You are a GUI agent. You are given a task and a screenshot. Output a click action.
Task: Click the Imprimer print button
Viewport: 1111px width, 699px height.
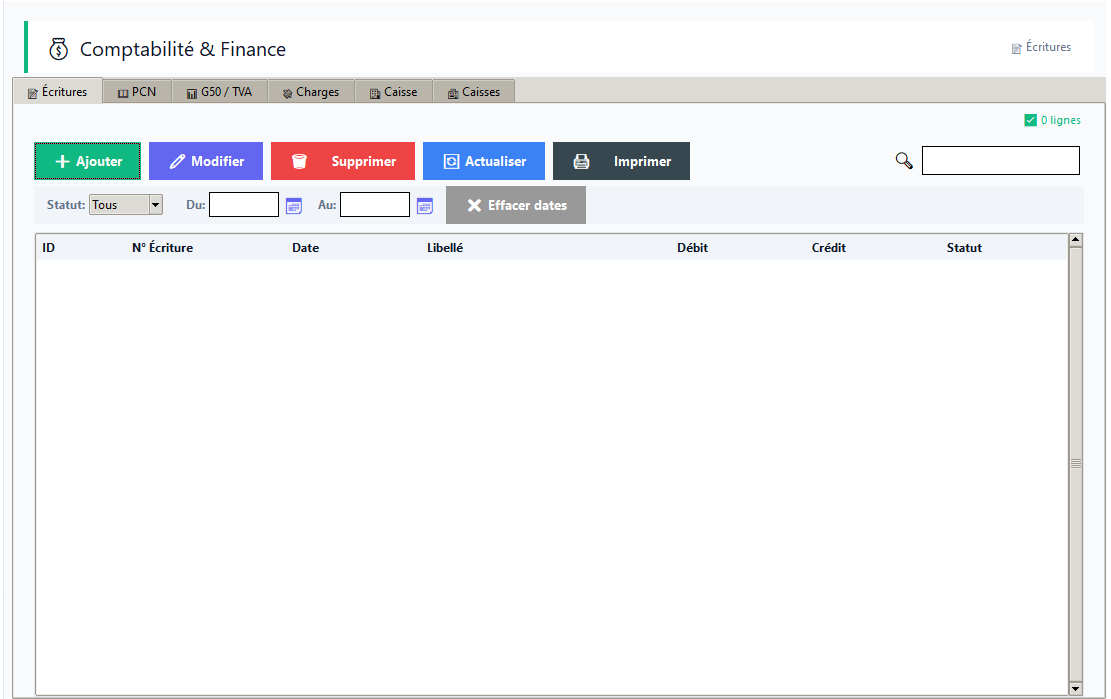[x=621, y=161]
